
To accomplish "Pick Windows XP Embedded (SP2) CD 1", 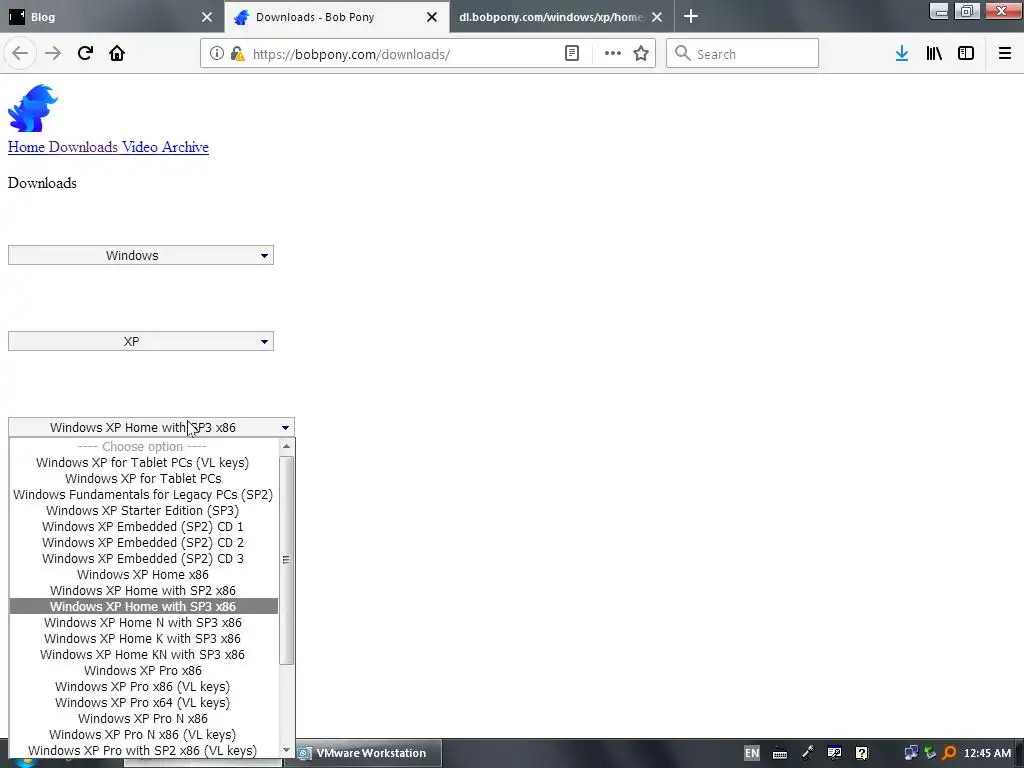I will pos(143,527).
